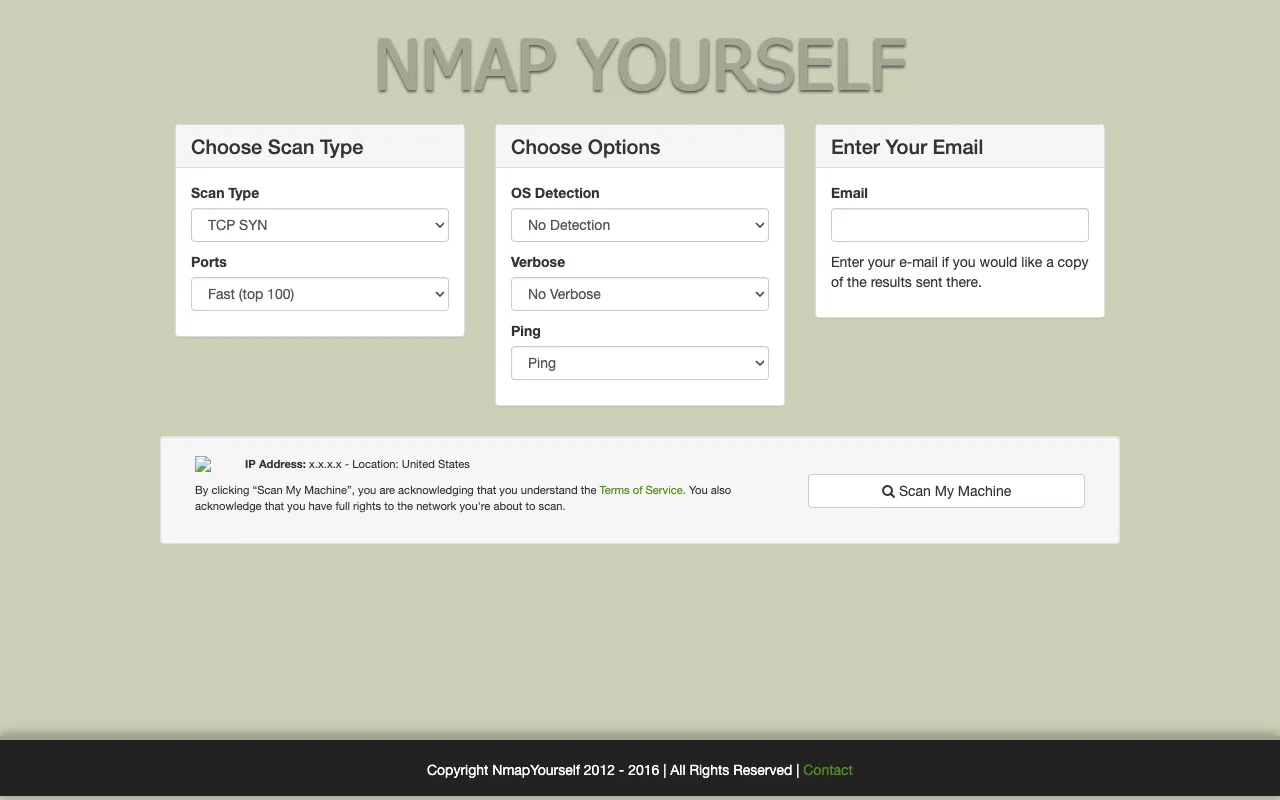Screen dimensions: 1280x800
Task: Follow the Contact link in the footer
Action: click(x=828, y=770)
